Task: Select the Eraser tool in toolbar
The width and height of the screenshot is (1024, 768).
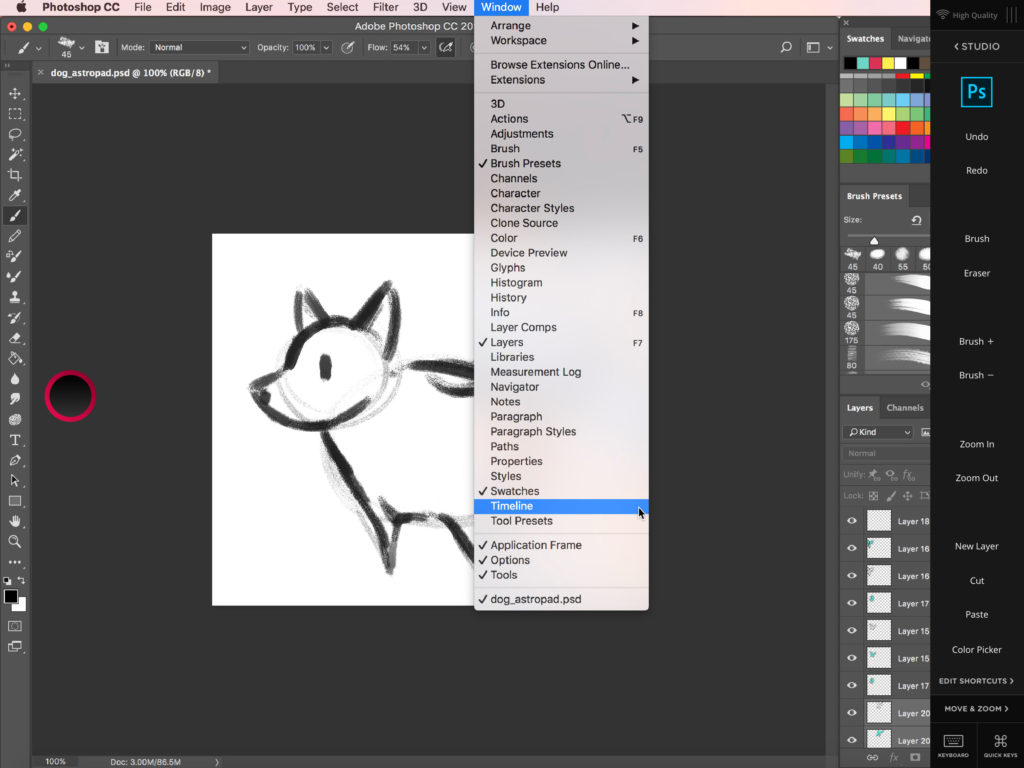Action: point(15,338)
